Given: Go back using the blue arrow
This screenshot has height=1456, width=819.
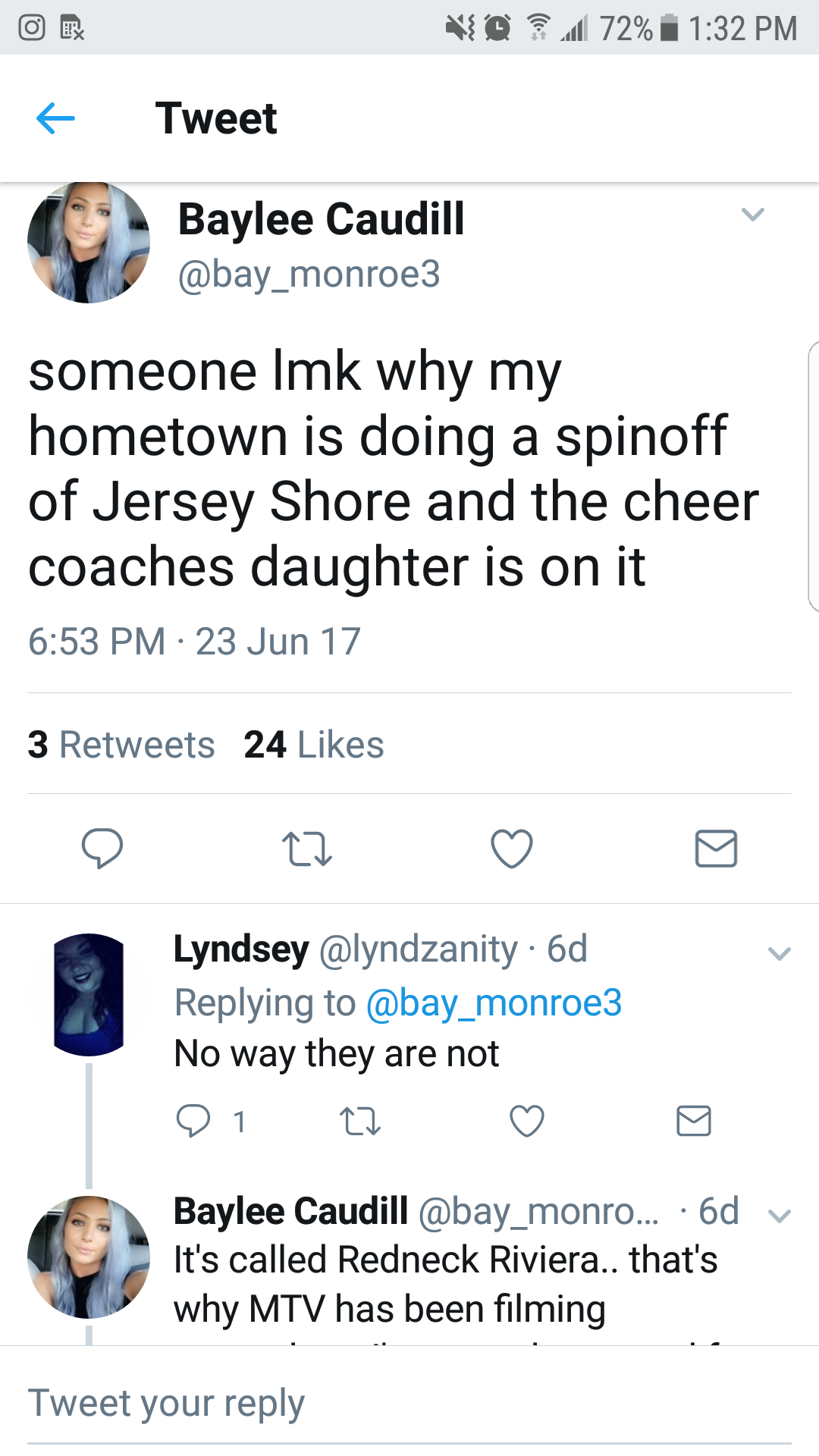Looking at the screenshot, I should [55, 118].
